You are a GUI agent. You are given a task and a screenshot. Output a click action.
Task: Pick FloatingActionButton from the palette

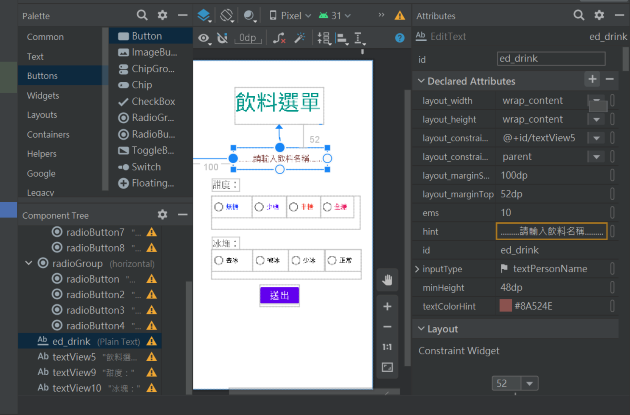151,183
